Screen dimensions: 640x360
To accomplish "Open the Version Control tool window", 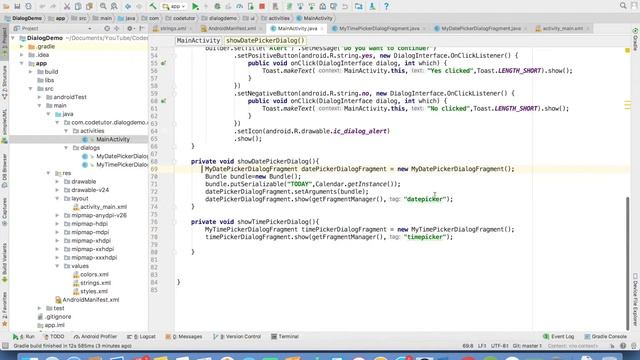I will [237, 337].
